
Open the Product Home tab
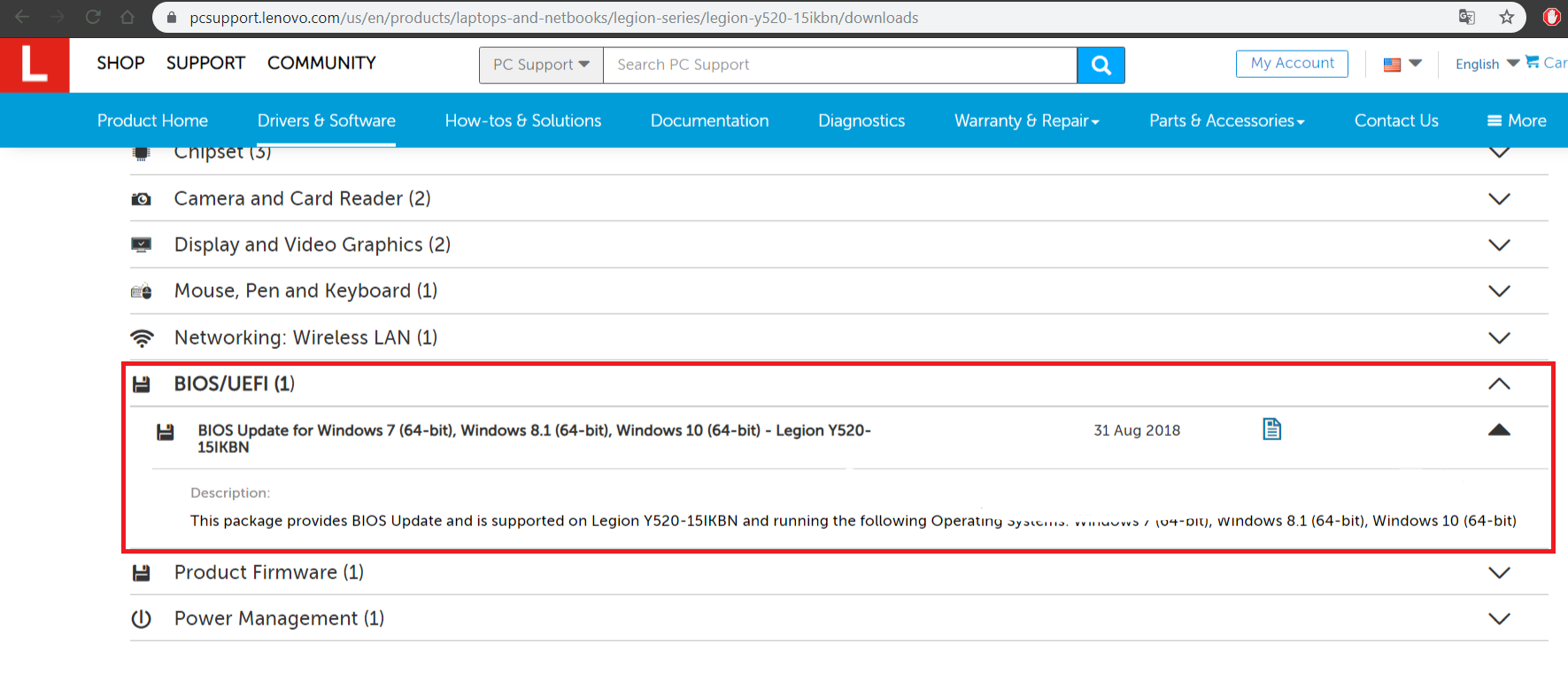(x=152, y=120)
